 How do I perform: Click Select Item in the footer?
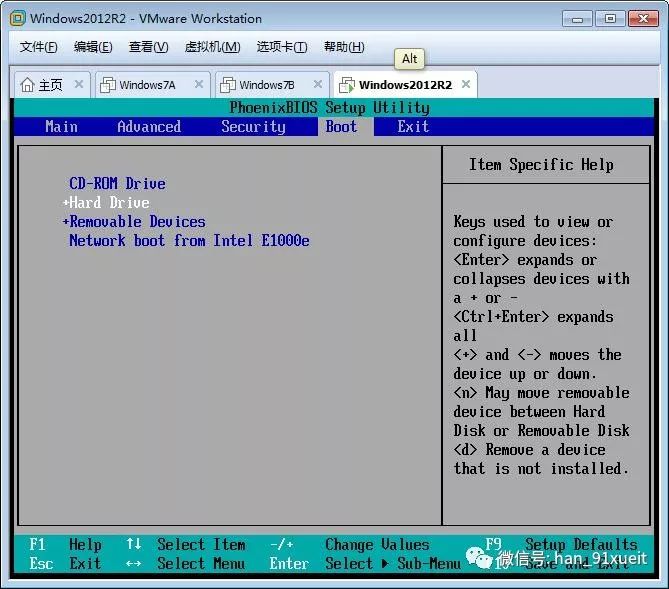click(x=201, y=545)
